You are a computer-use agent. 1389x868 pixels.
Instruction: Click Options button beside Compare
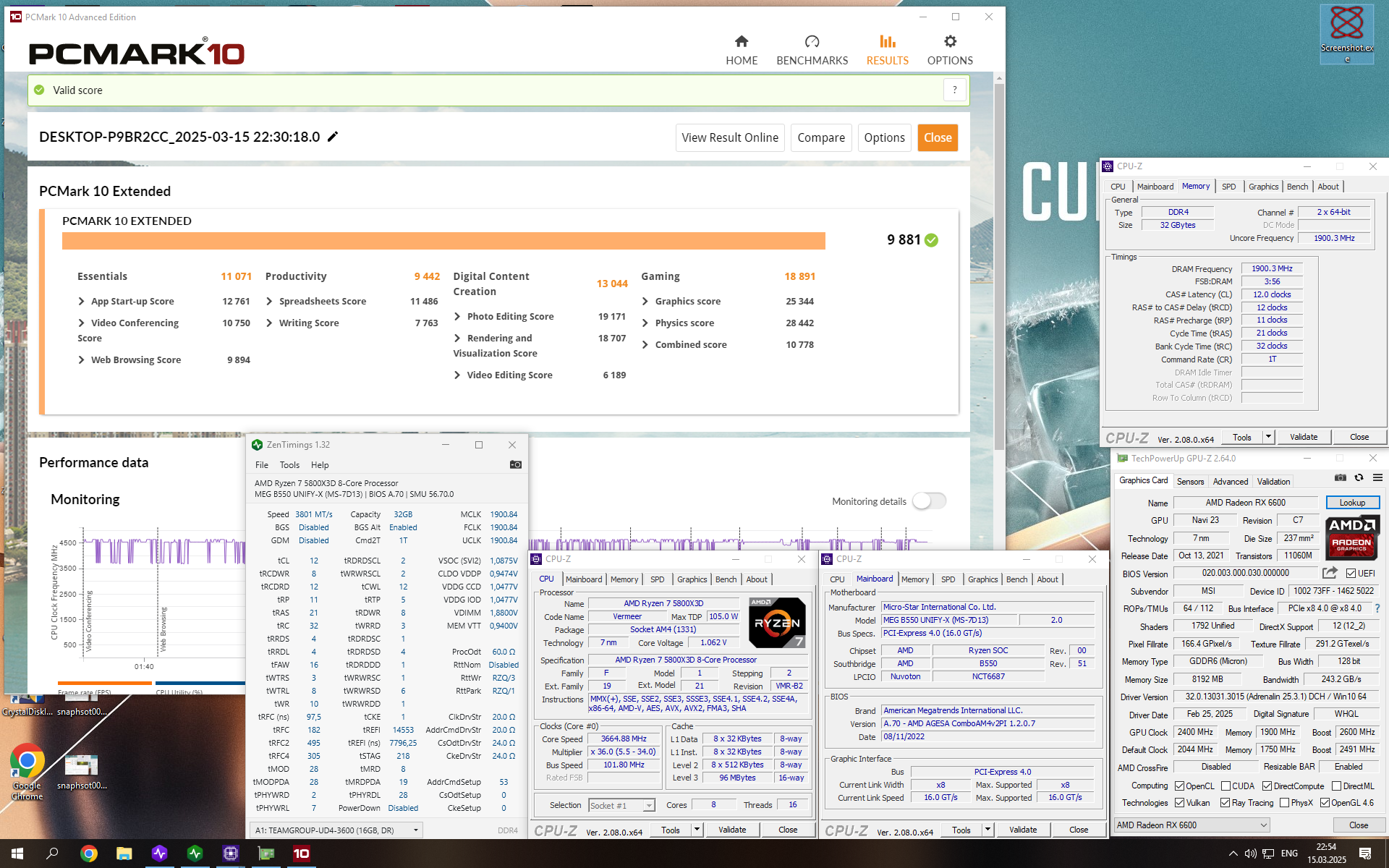pos(884,137)
